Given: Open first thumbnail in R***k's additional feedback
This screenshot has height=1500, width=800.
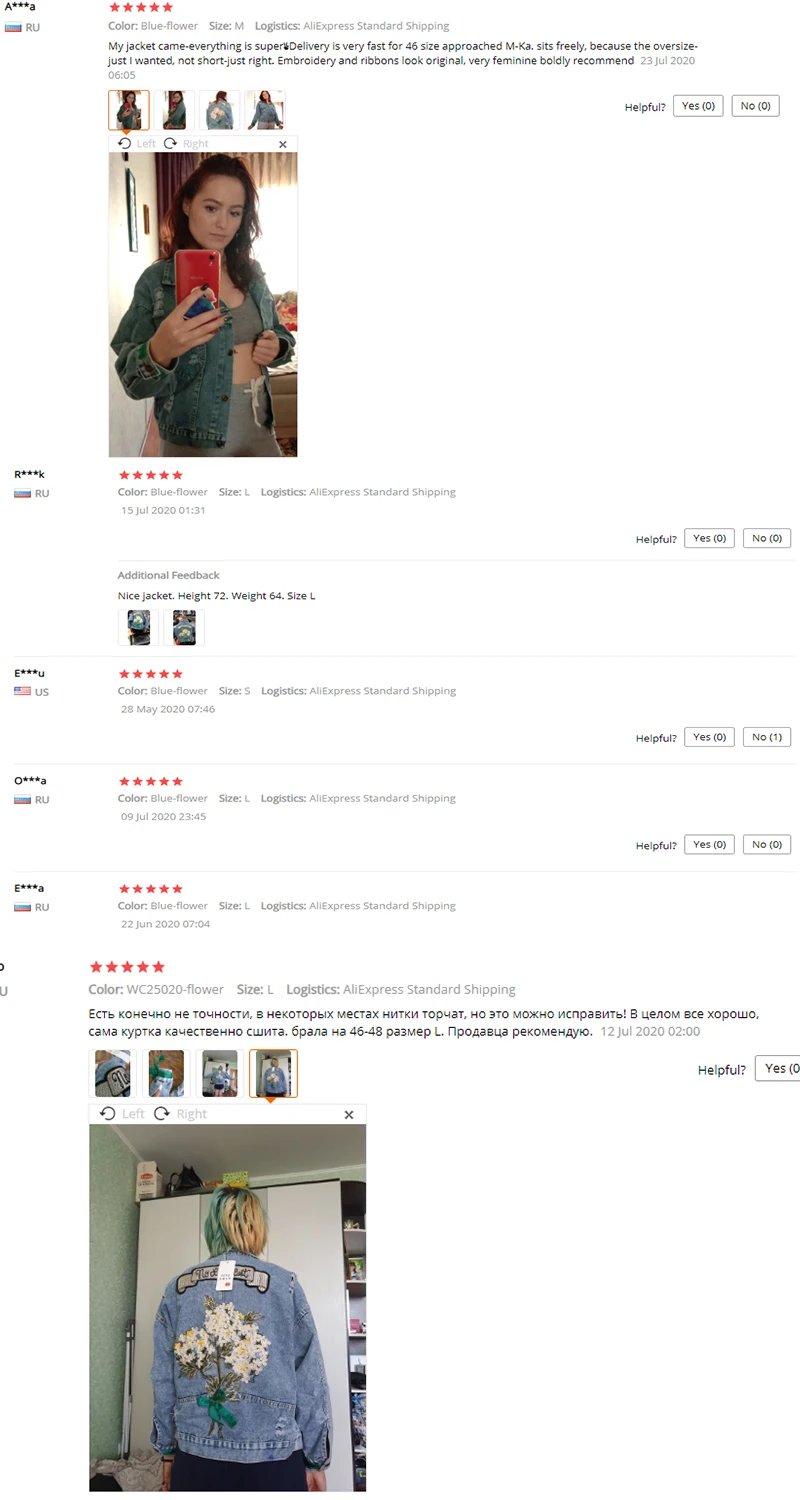Looking at the screenshot, I should coord(138,628).
